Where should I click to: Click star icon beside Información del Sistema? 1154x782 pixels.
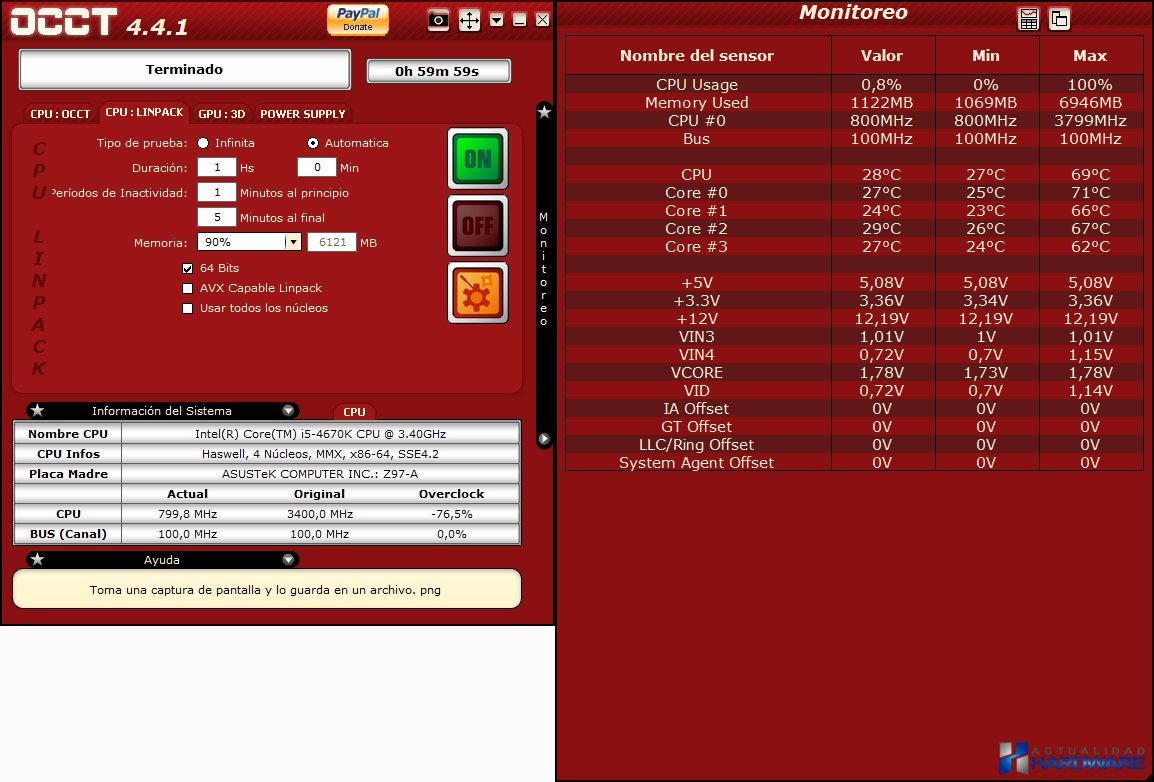click(37, 410)
